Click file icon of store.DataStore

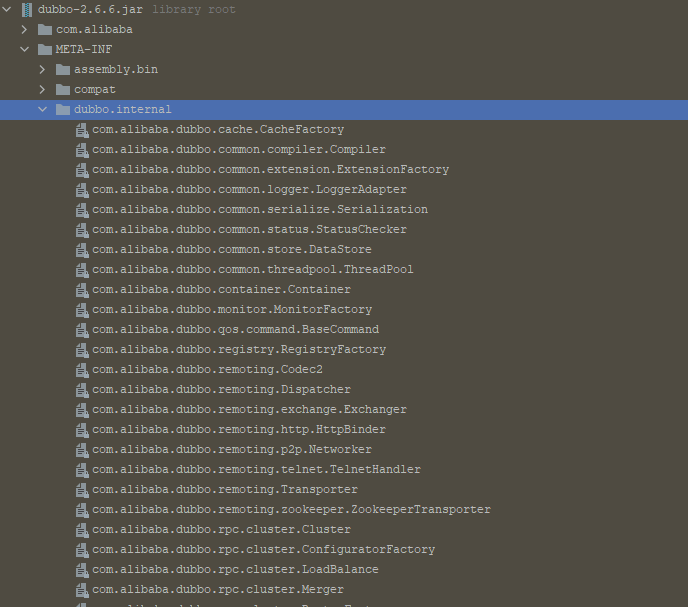pos(82,250)
